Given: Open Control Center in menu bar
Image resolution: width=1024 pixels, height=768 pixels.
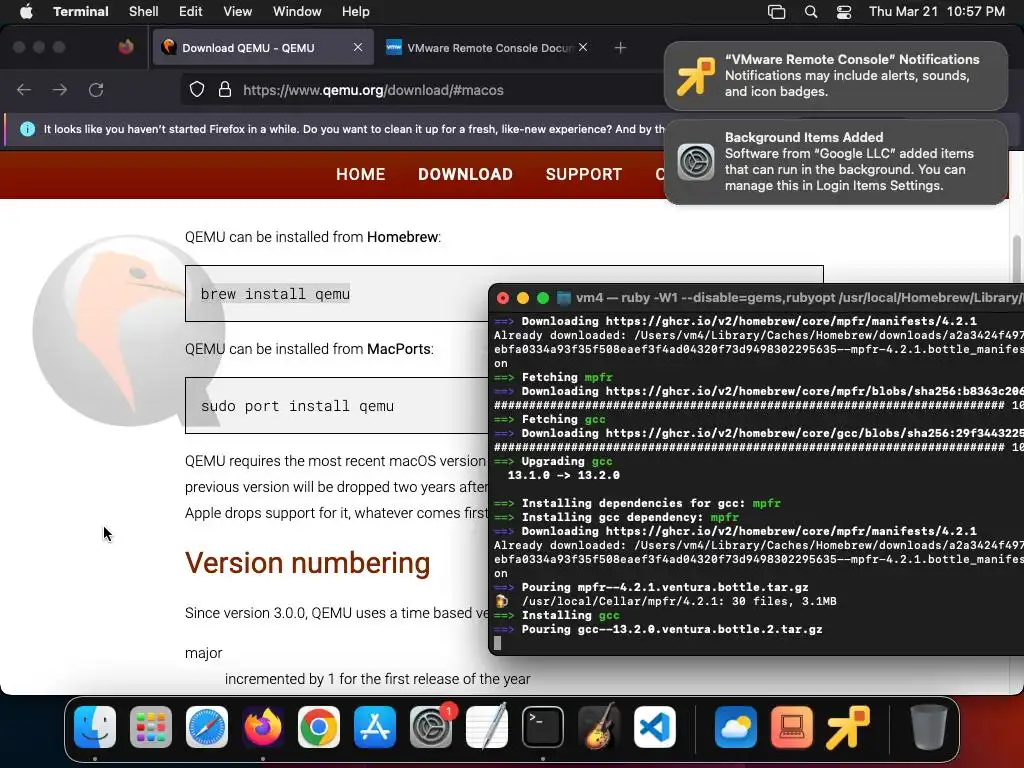Looking at the screenshot, I should [844, 12].
